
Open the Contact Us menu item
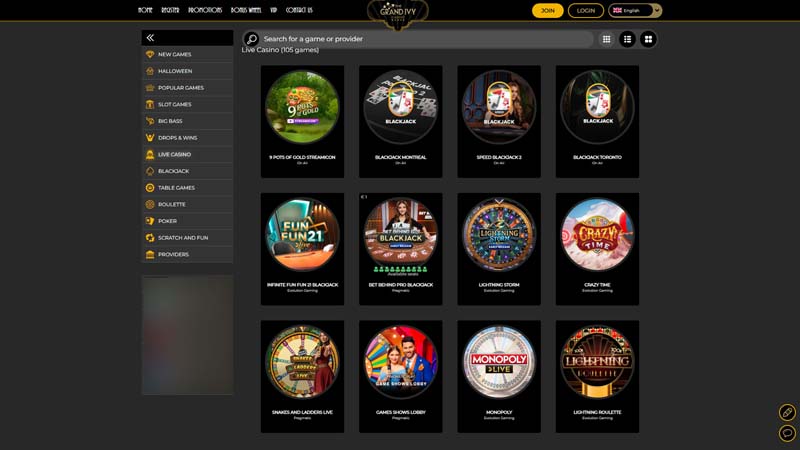[x=299, y=10]
